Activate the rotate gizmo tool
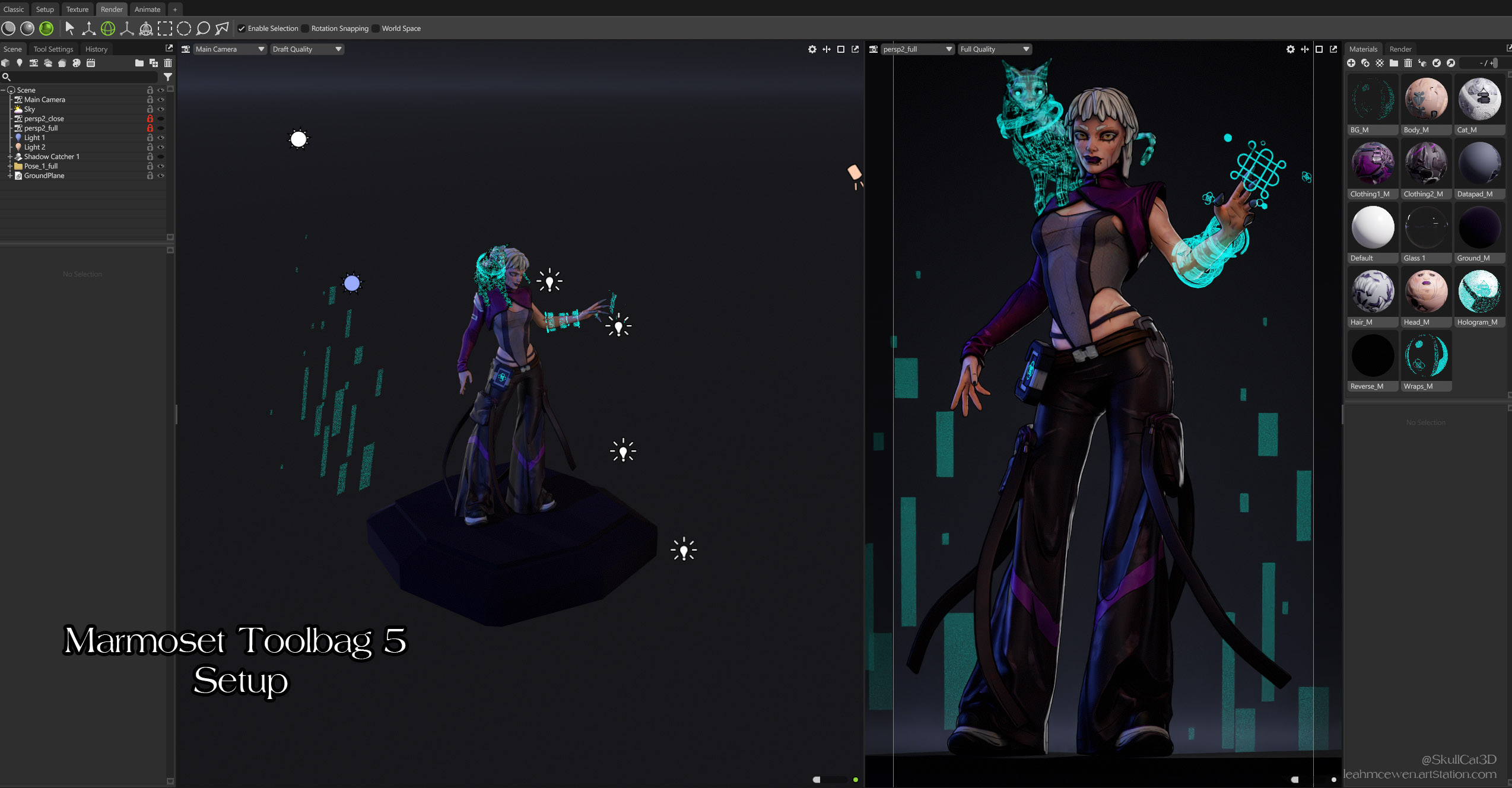Screen dimensions: 1512x788 tap(108, 28)
